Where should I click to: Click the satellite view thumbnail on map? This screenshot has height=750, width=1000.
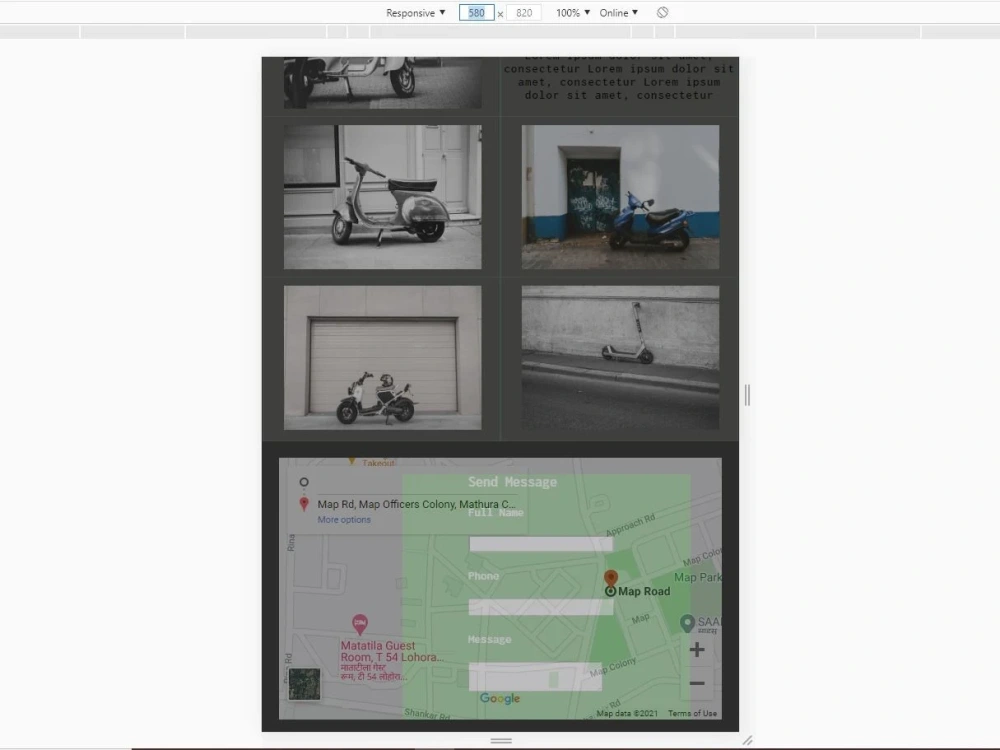(304, 684)
